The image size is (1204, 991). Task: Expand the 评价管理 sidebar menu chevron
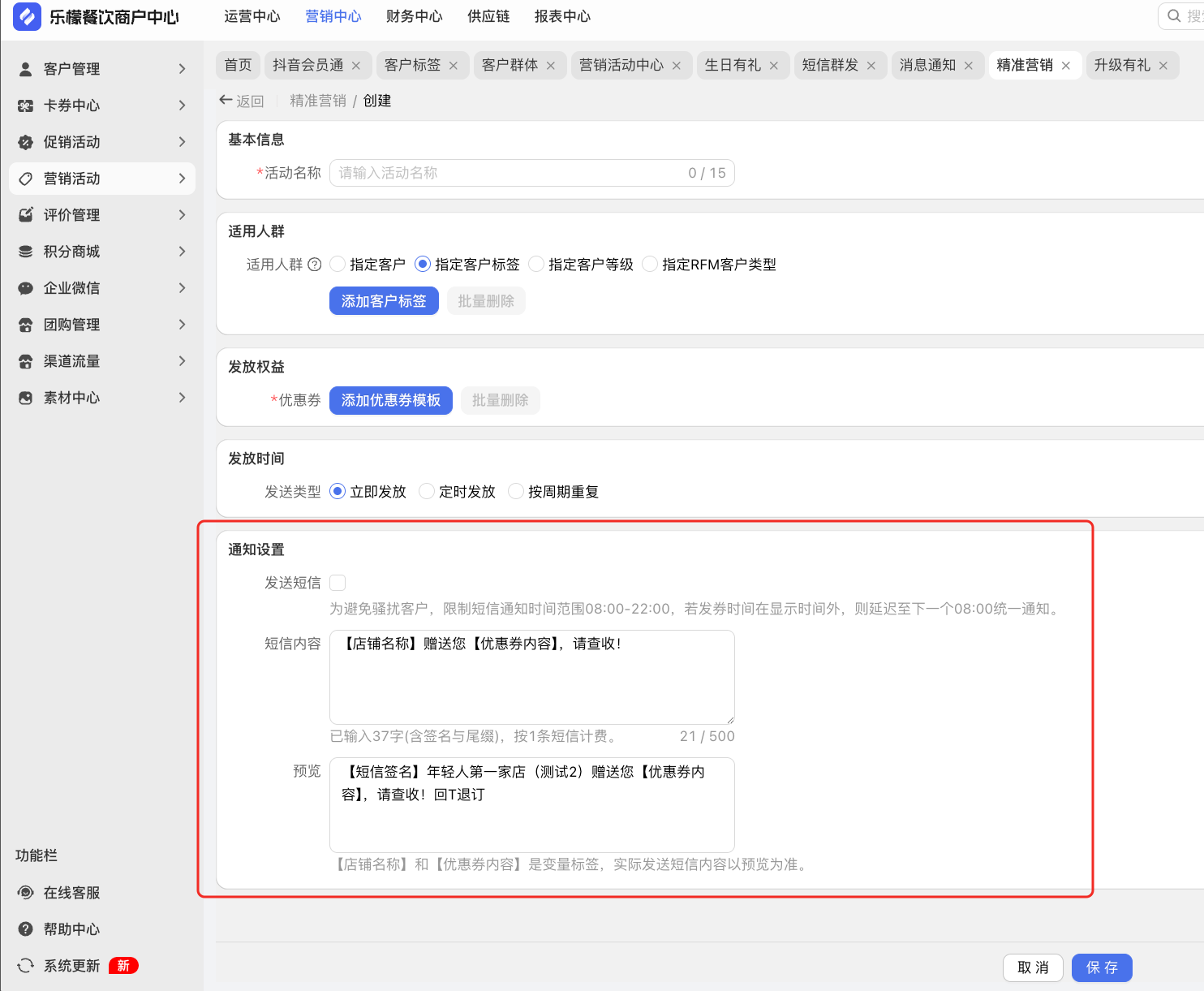pyautogui.click(x=183, y=215)
